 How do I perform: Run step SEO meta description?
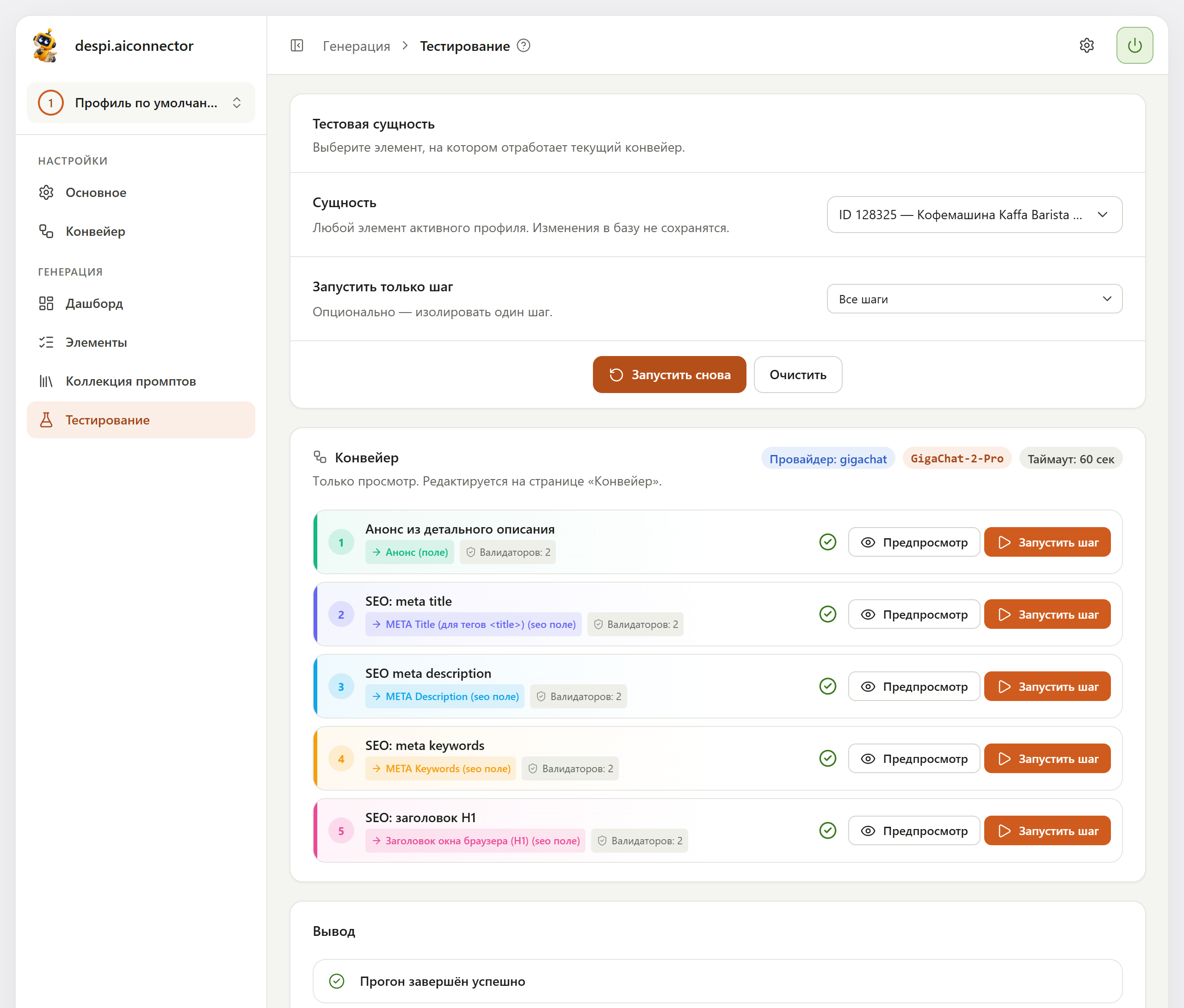click(x=1047, y=686)
